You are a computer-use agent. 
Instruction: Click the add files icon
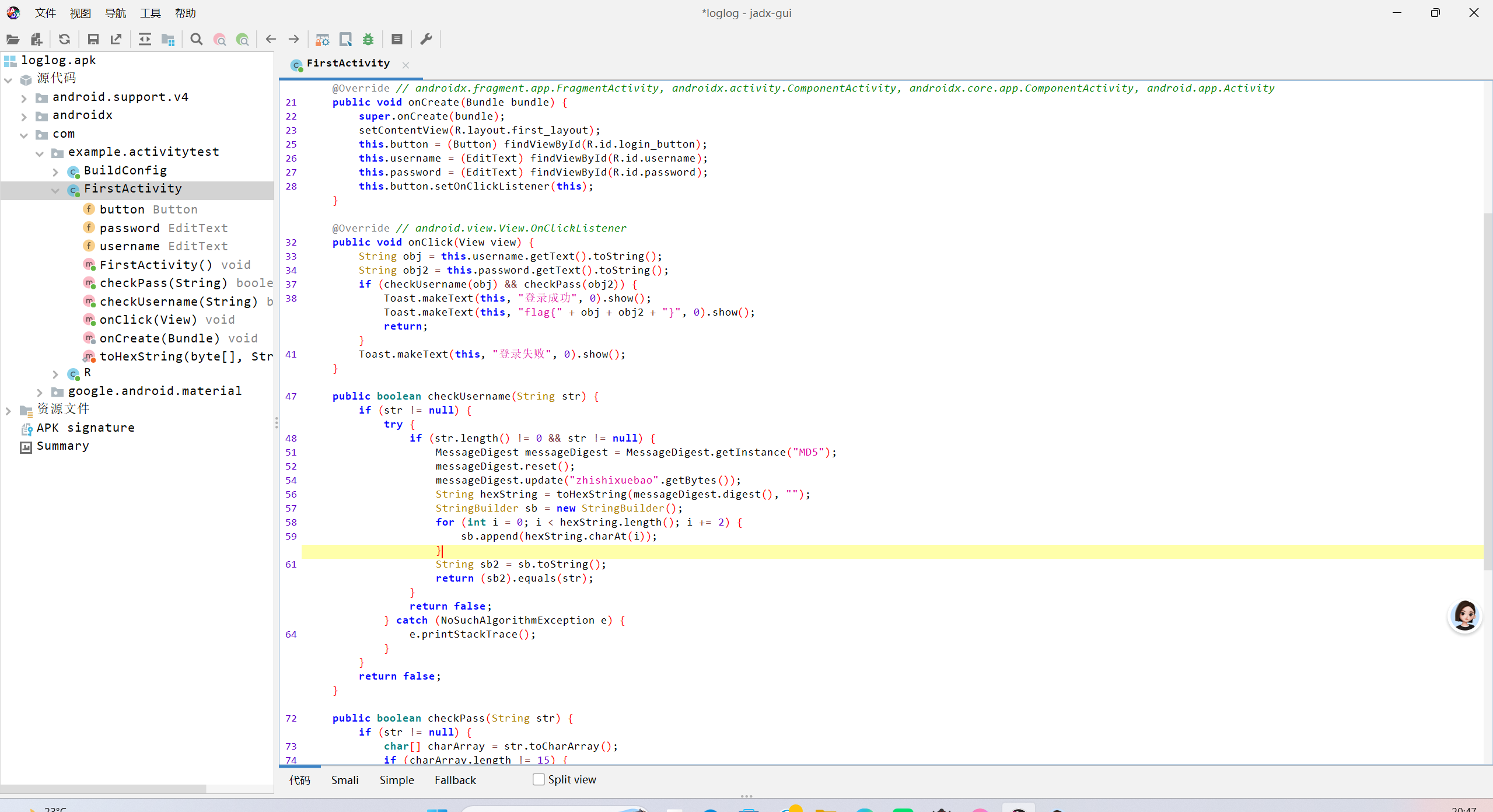tap(36, 40)
